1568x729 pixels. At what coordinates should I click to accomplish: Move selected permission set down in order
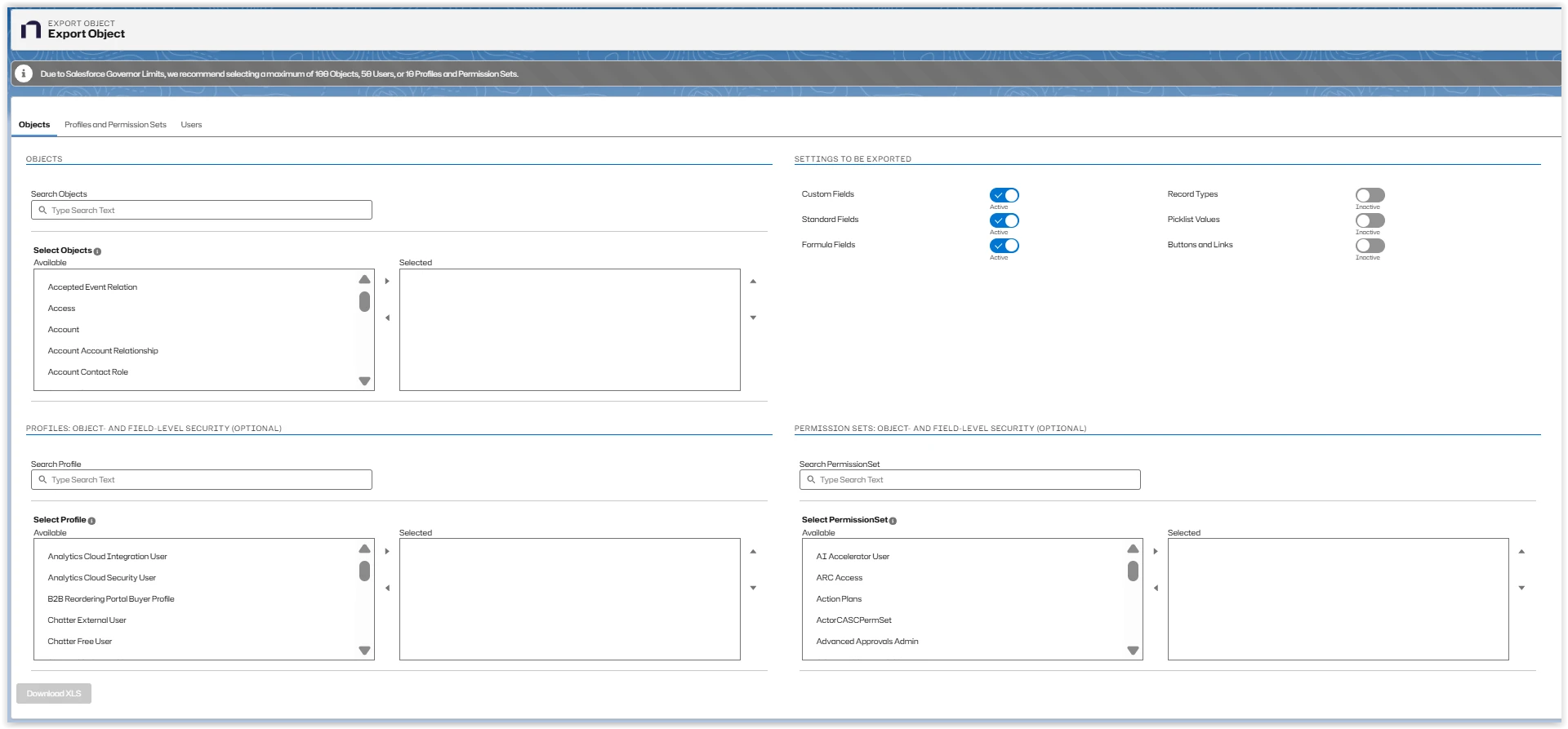(1521, 588)
